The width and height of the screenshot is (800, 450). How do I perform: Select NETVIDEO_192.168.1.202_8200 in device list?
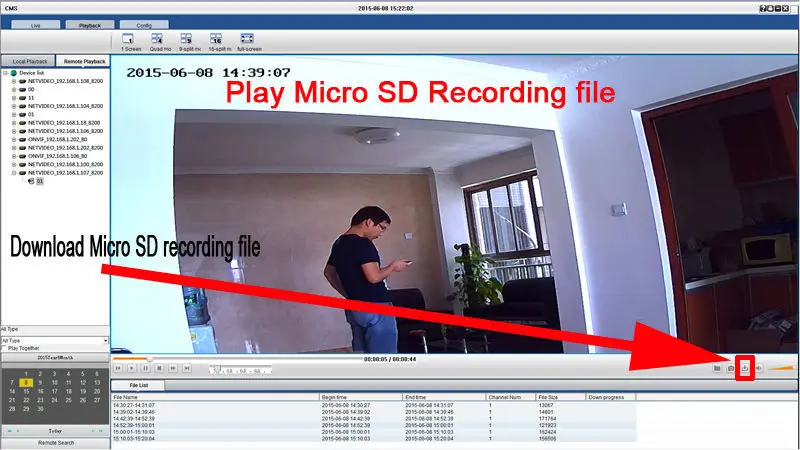pos(65,147)
